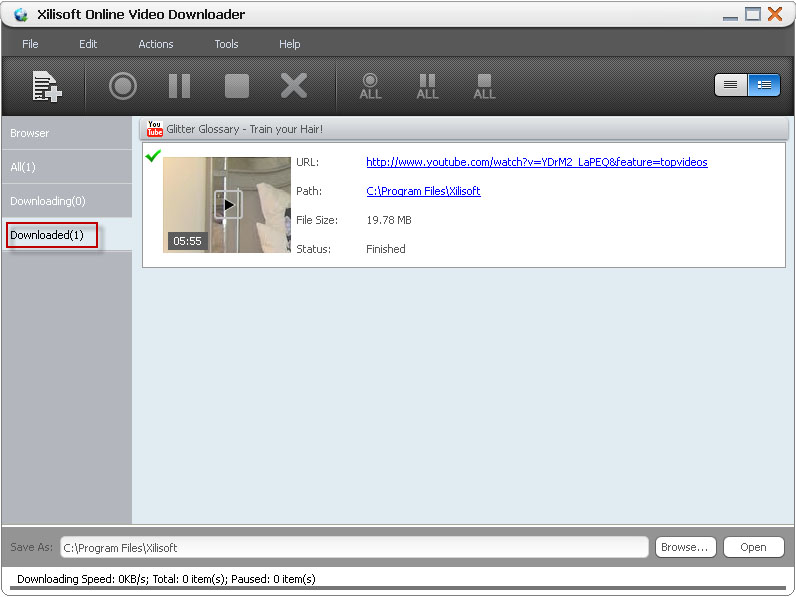This screenshot has height=597, width=796.
Task: Remove the selected task with X icon
Action: [293, 86]
